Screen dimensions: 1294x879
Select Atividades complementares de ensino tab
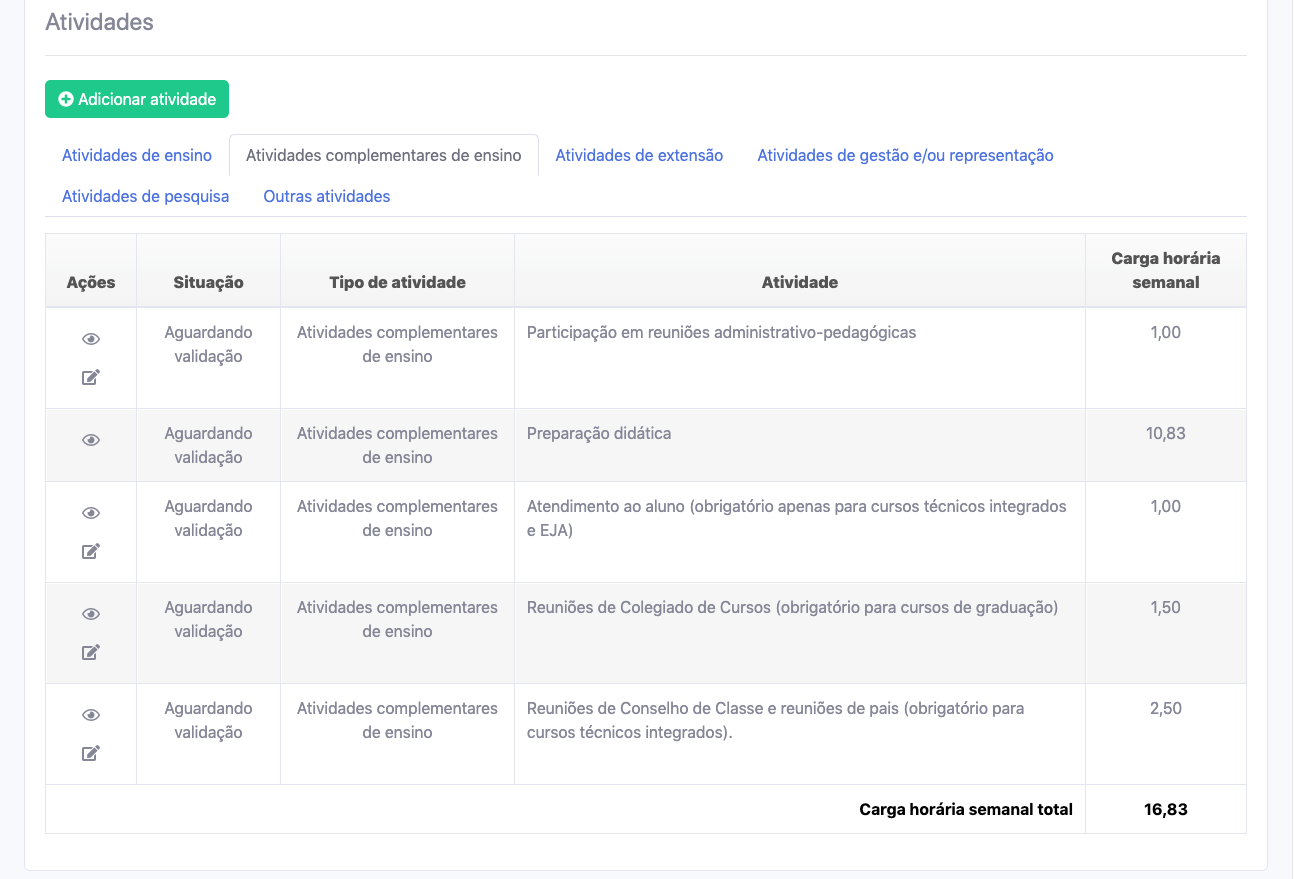384,156
